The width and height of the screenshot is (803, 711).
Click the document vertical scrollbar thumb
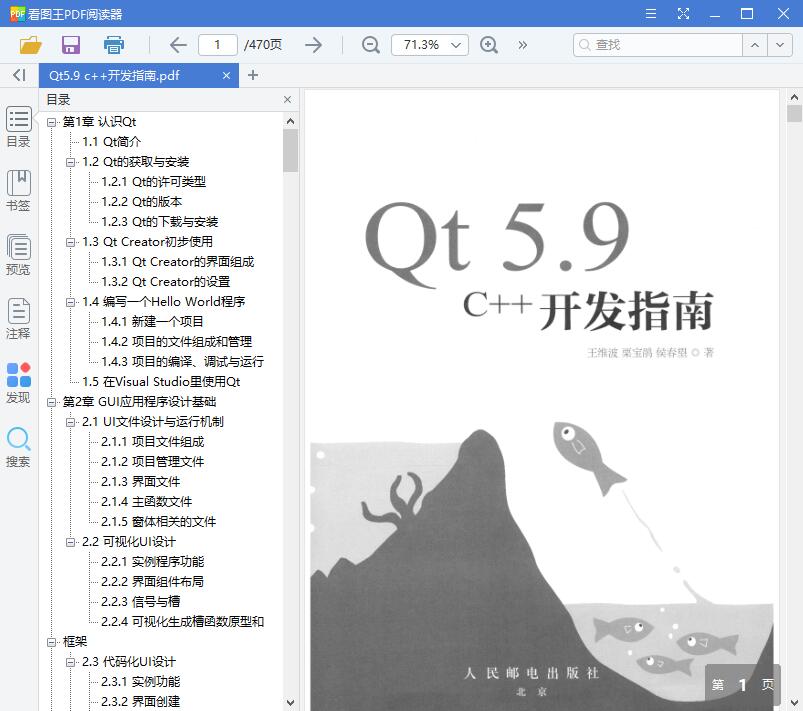pyautogui.click(x=794, y=113)
